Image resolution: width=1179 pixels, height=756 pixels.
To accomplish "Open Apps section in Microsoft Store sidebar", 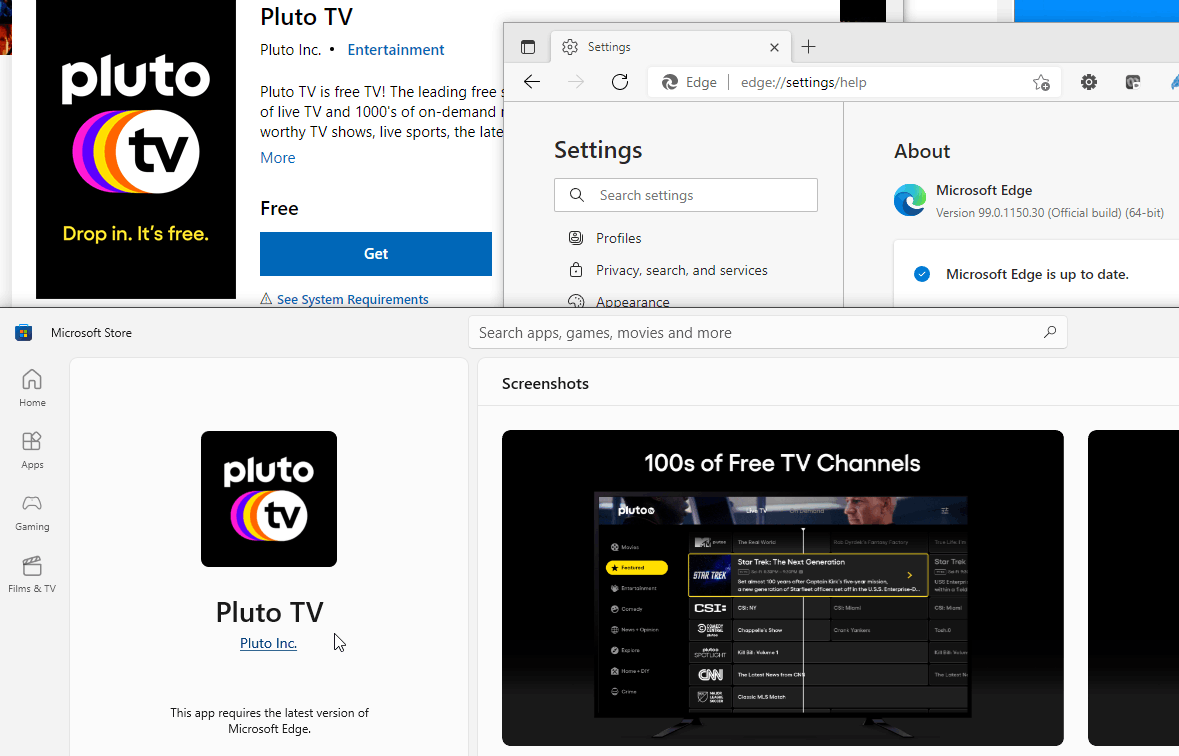I will click(32, 451).
